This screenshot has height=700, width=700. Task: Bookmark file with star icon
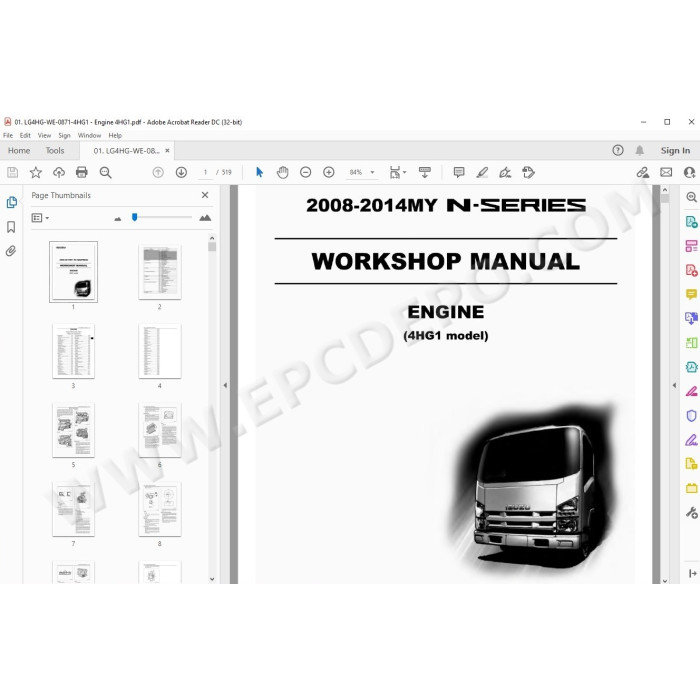[36, 172]
